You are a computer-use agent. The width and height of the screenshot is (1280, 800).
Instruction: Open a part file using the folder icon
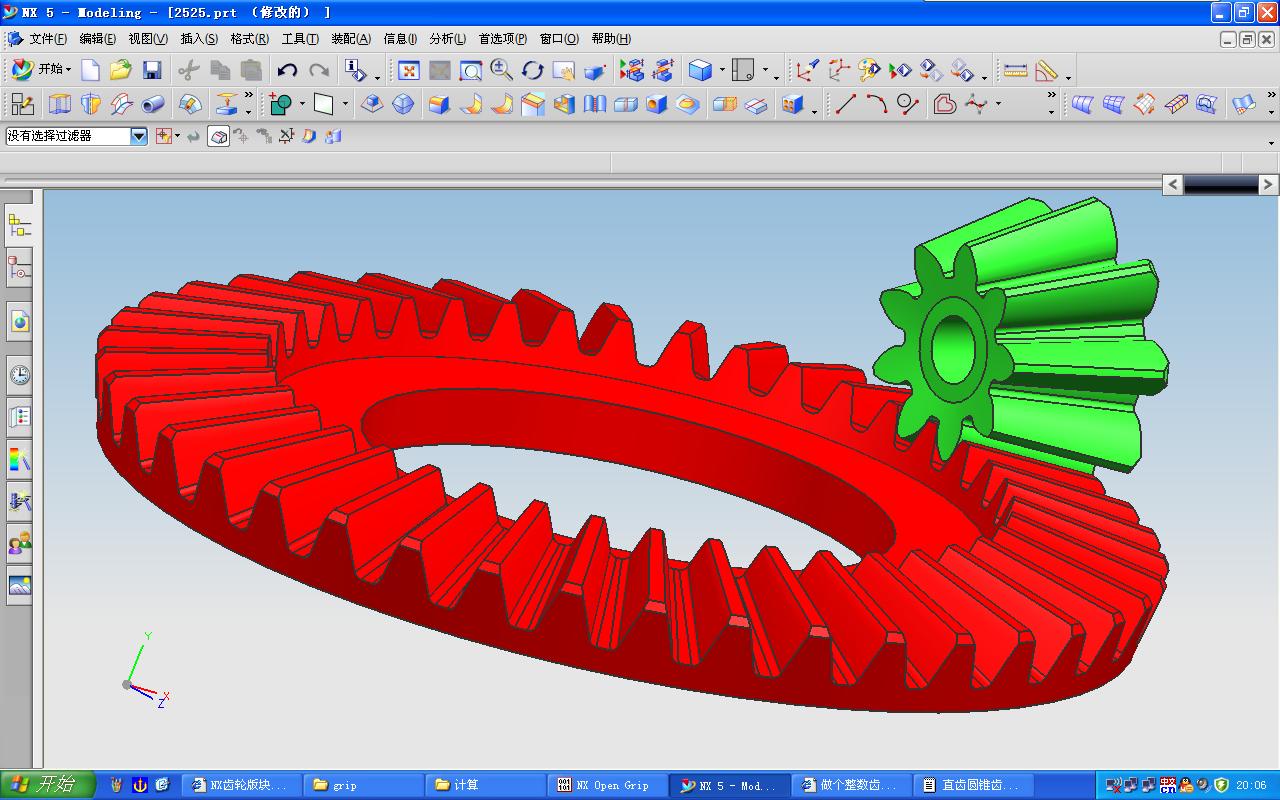[121, 70]
